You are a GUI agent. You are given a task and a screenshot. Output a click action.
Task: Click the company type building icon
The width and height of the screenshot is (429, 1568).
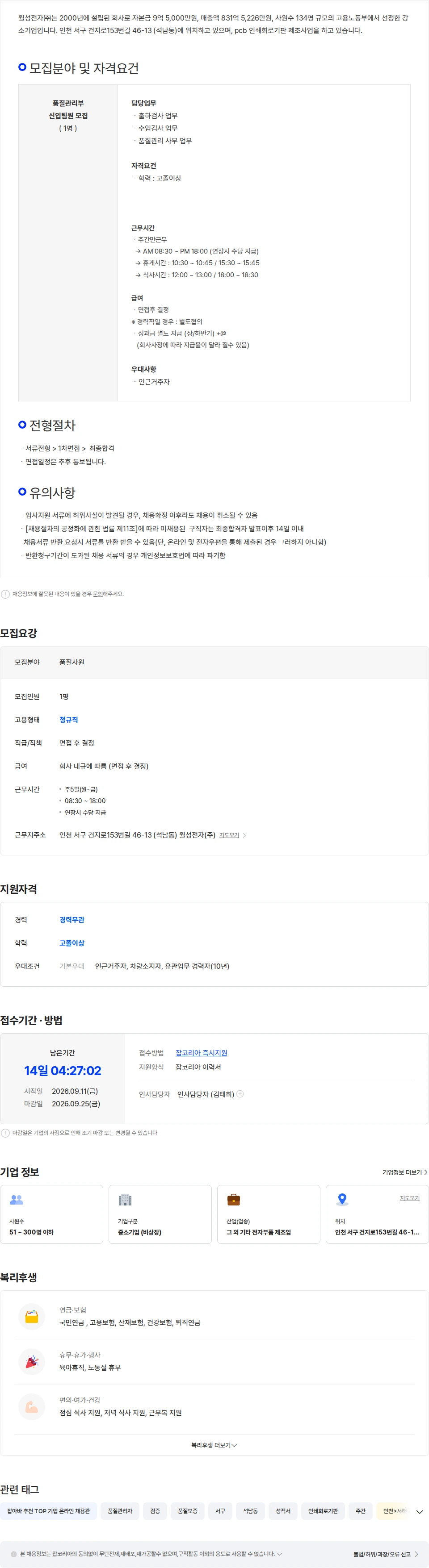tap(125, 1199)
